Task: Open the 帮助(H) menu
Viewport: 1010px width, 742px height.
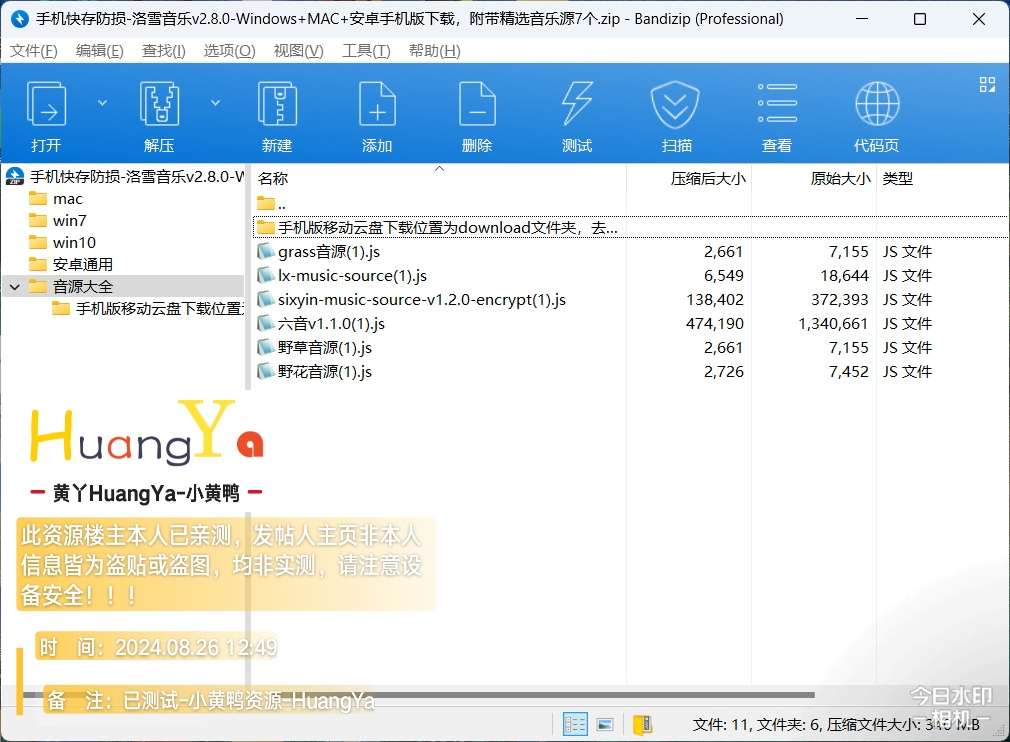Action: pyautogui.click(x=435, y=51)
